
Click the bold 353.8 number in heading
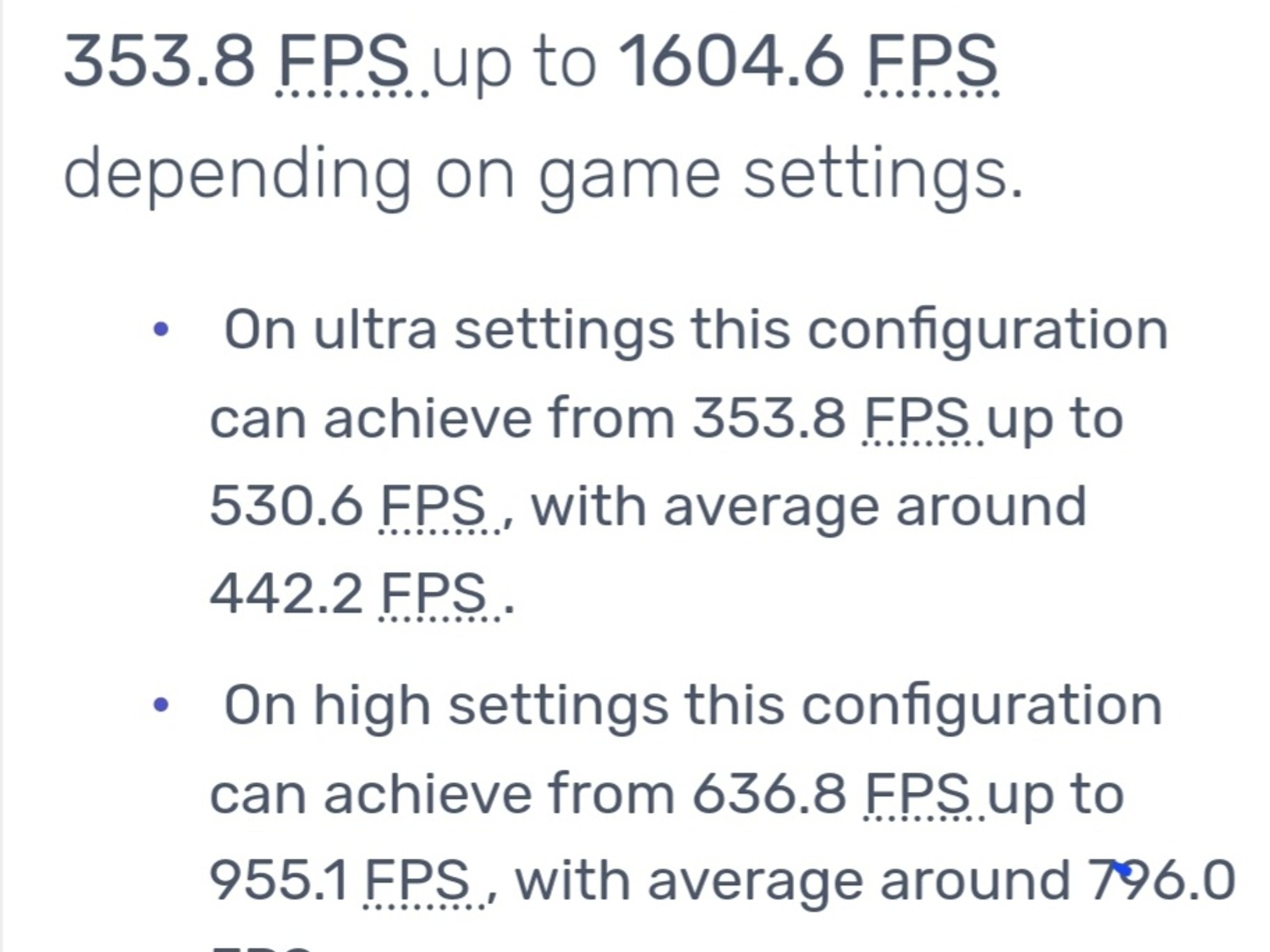tap(160, 61)
